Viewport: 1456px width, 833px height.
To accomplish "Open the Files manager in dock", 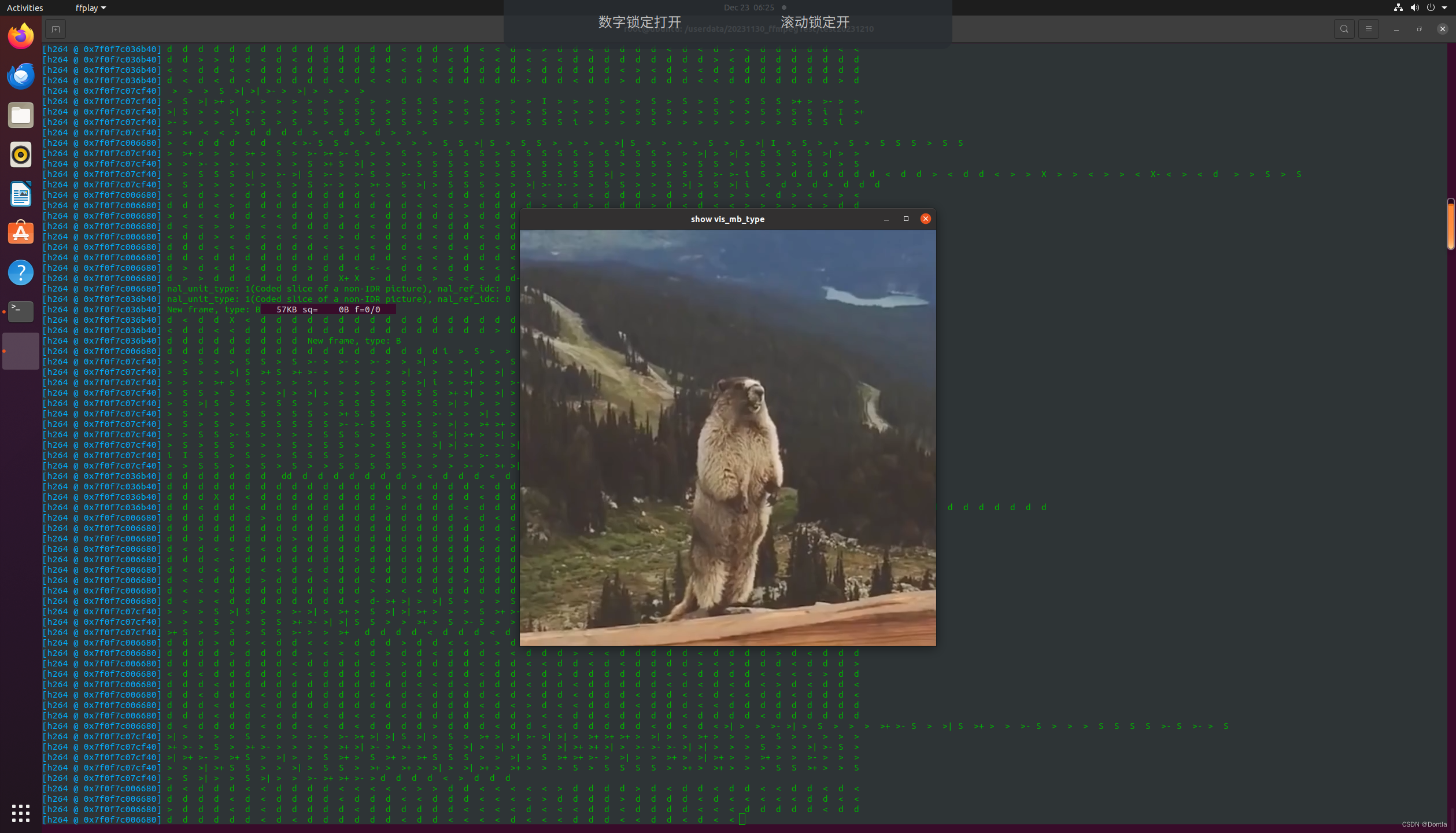I will click(21, 115).
